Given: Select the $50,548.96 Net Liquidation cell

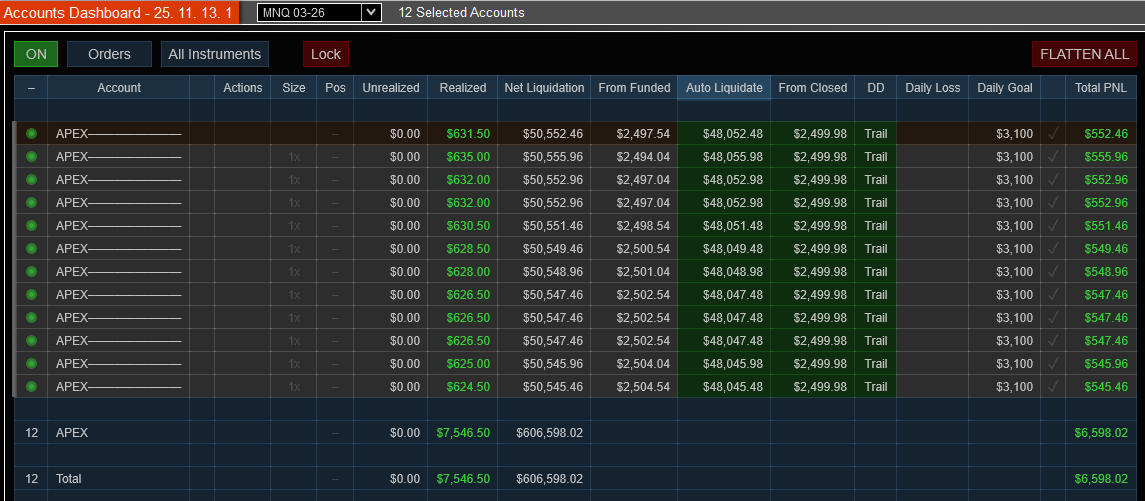Looking at the screenshot, I should 544,272.
